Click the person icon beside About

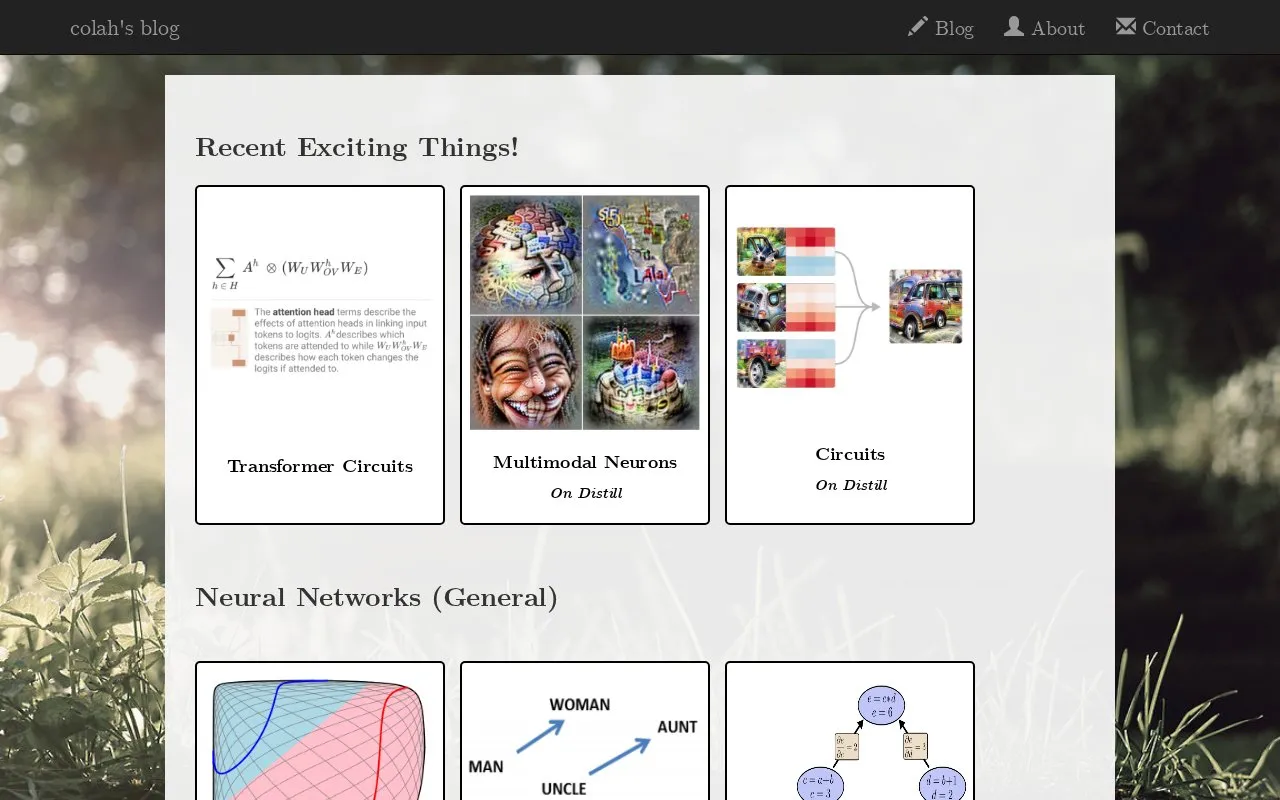(x=1014, y=27)
